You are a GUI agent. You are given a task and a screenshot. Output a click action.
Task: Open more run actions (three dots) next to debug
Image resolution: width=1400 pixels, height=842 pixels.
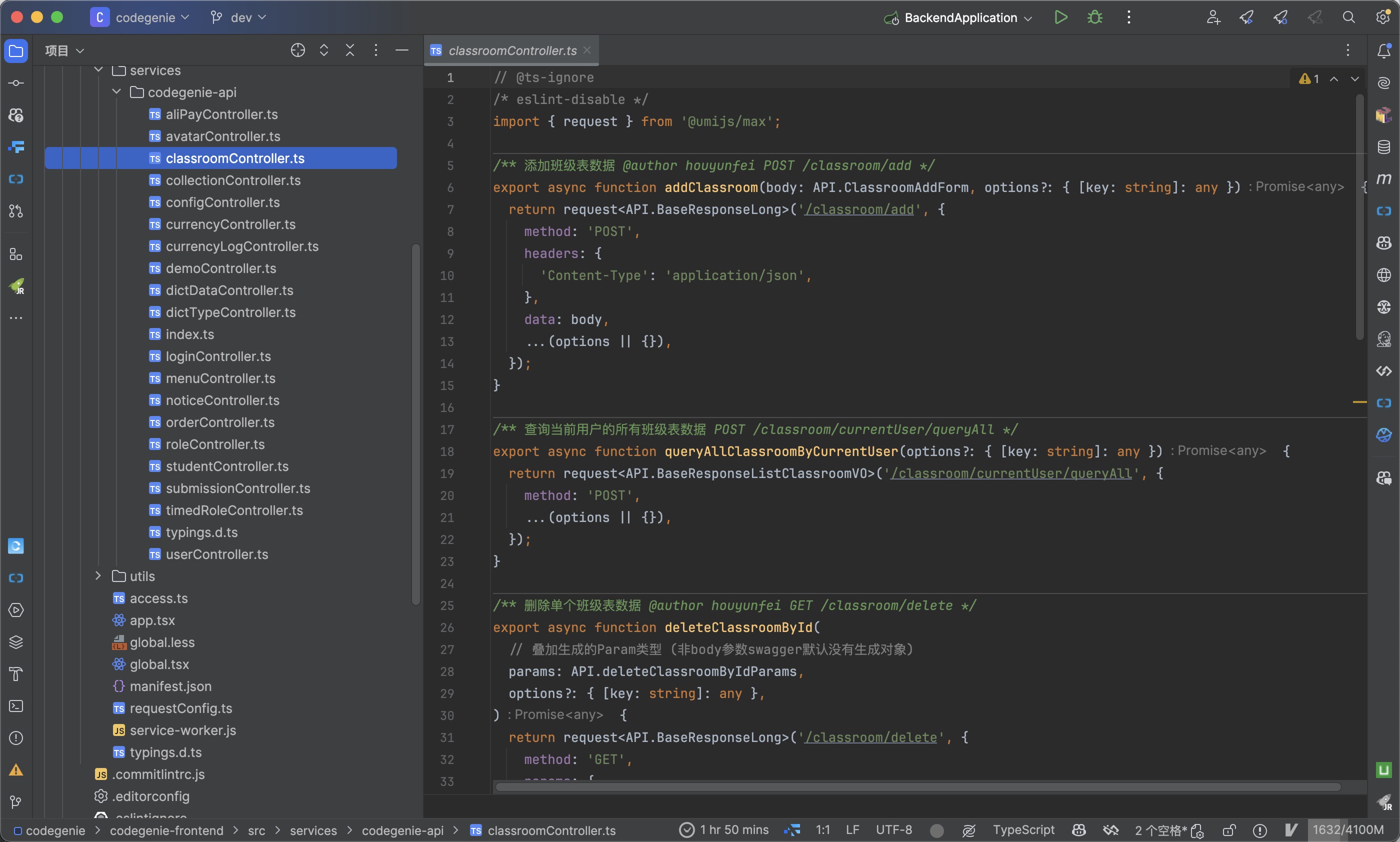(1129, 17)
